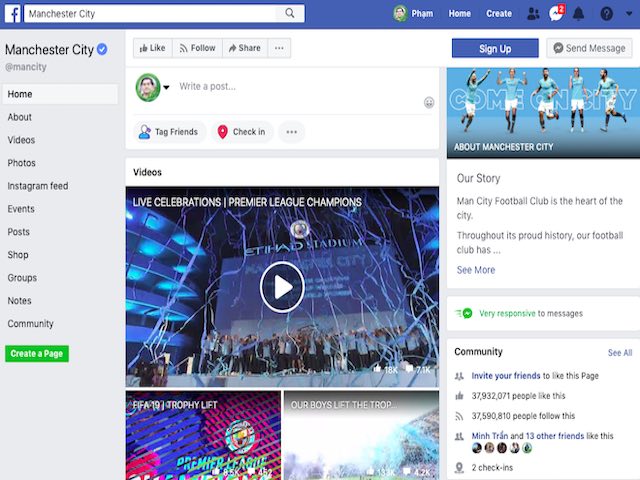This screenshot has width=640, height=480.
Task: Click in the Manchester City search field
Action: pyautogui.click(x=150, y=13)
